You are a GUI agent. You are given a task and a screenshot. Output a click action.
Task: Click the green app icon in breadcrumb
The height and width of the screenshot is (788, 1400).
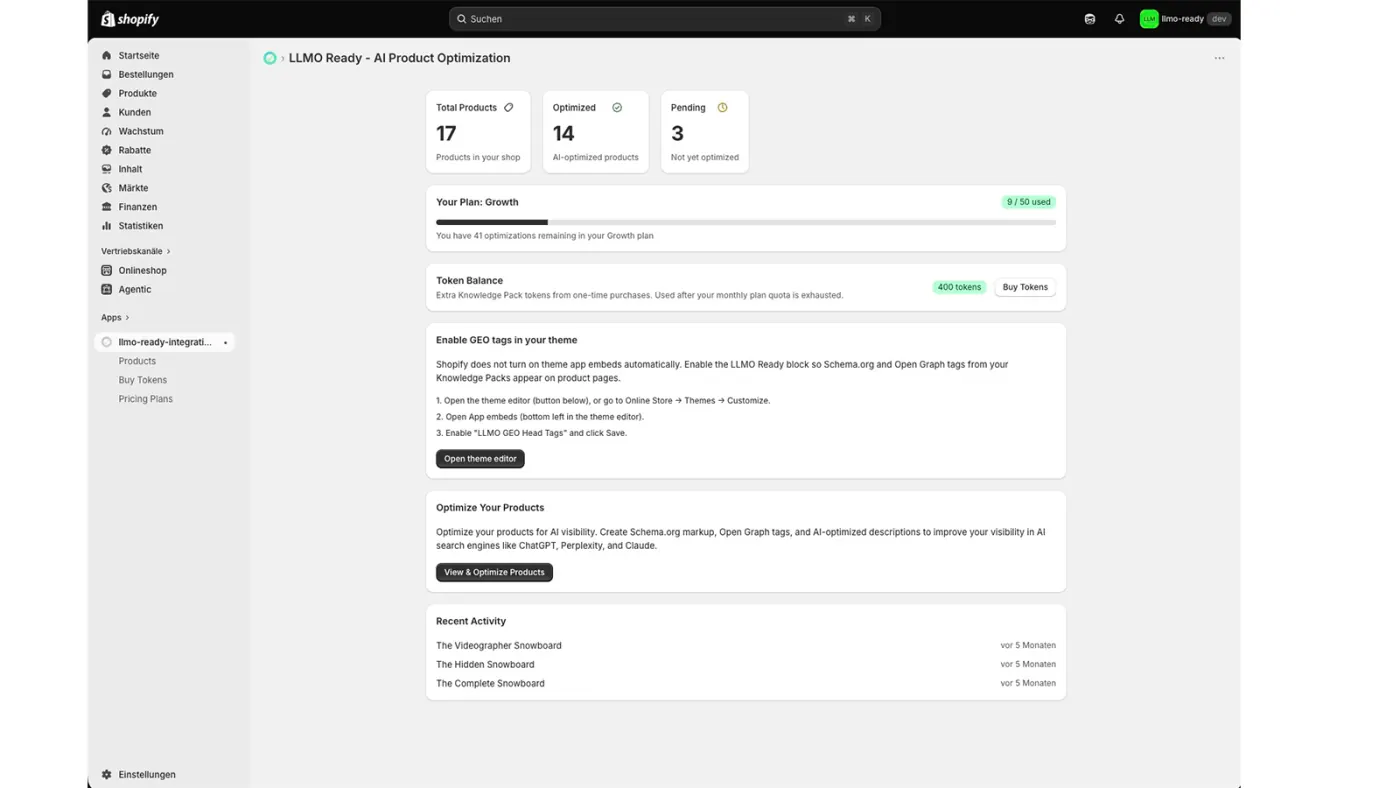point(270,58)
